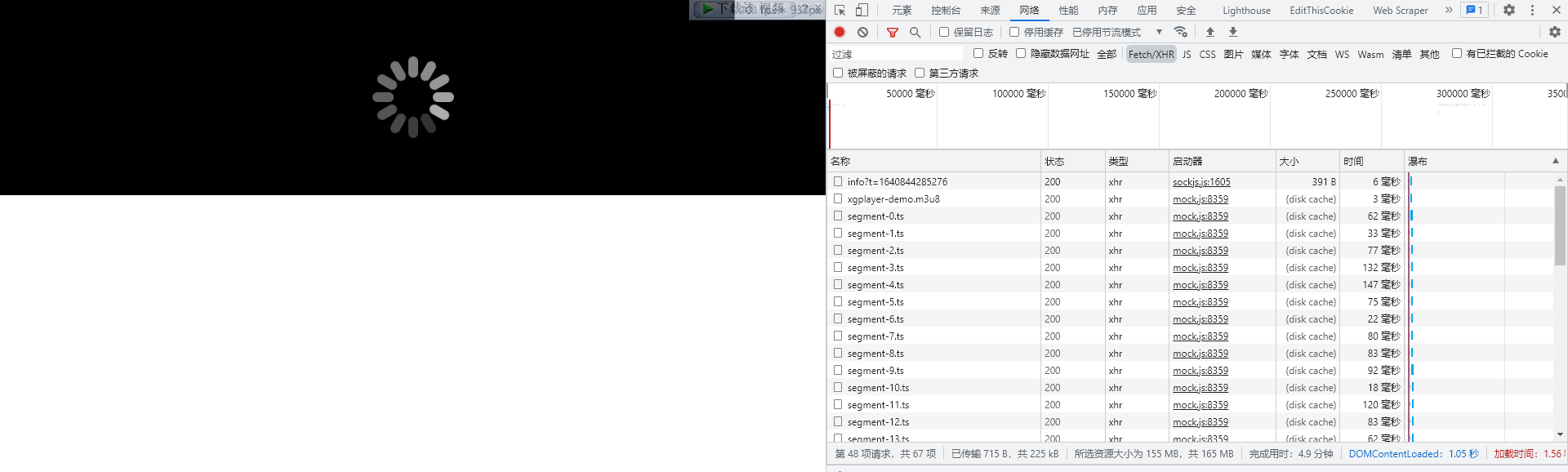This screenshot has width=1568, height=472.
Task: Sort by the Name (名称) column header
Action: coord(934,161)
